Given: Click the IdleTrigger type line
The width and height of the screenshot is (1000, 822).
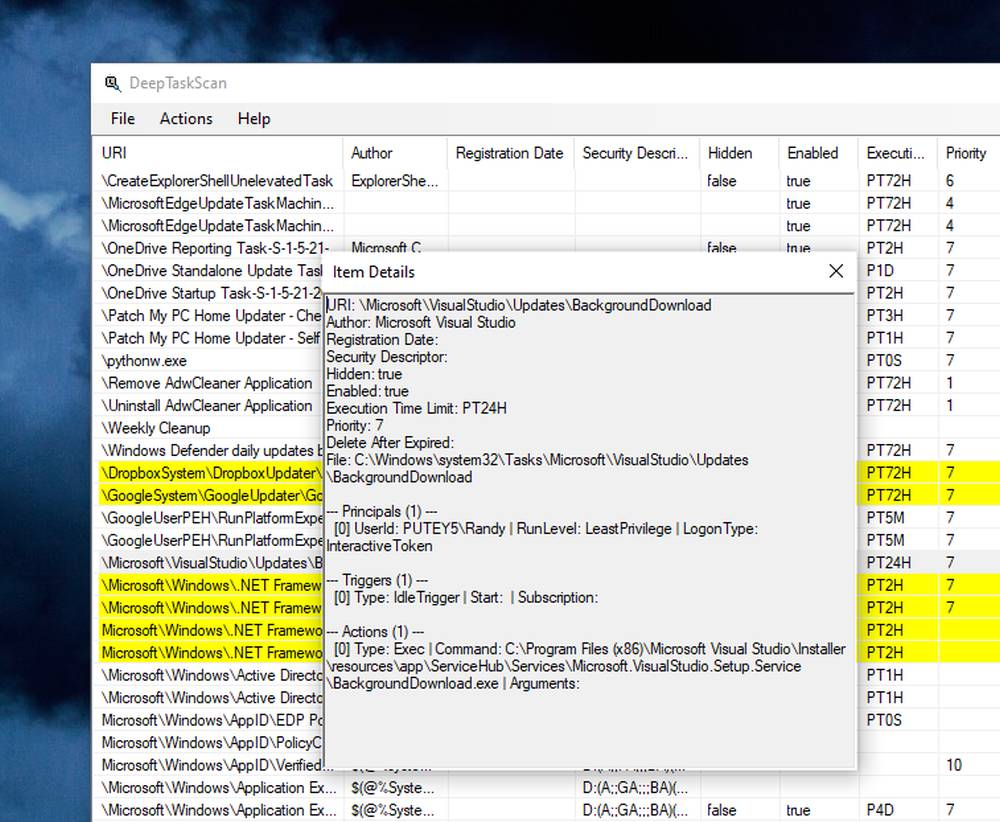Looking at the screenshot, I should pos(466,598).
